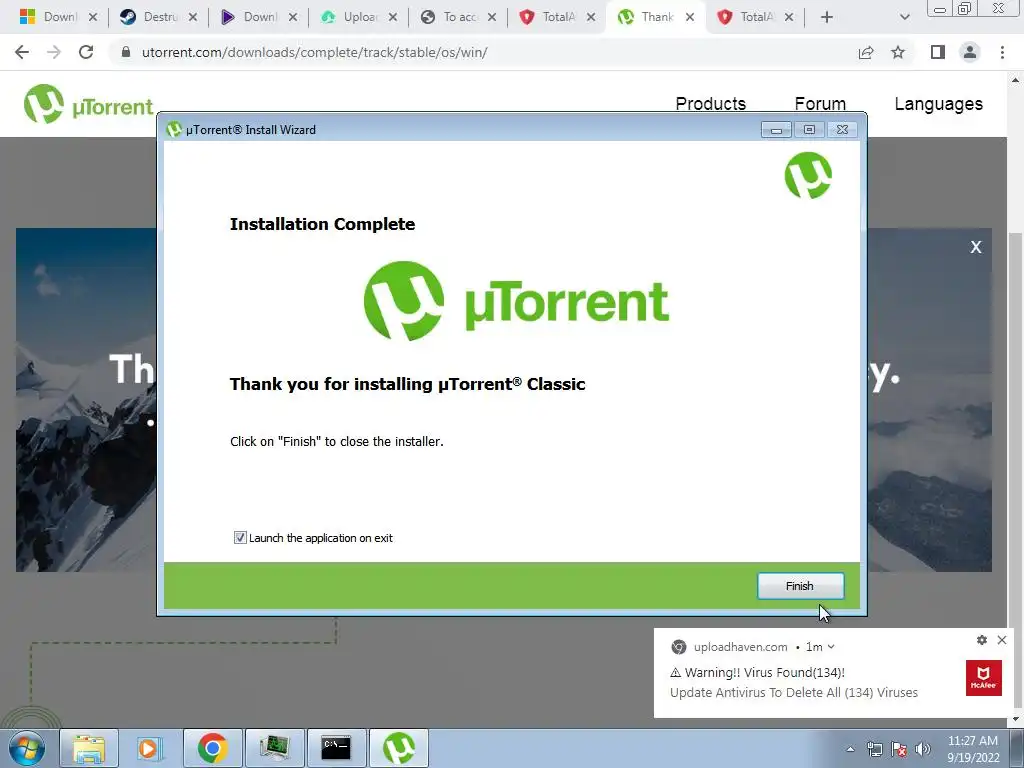
Task: Expand the uploadhaven notification chevron
Action: 831,647
